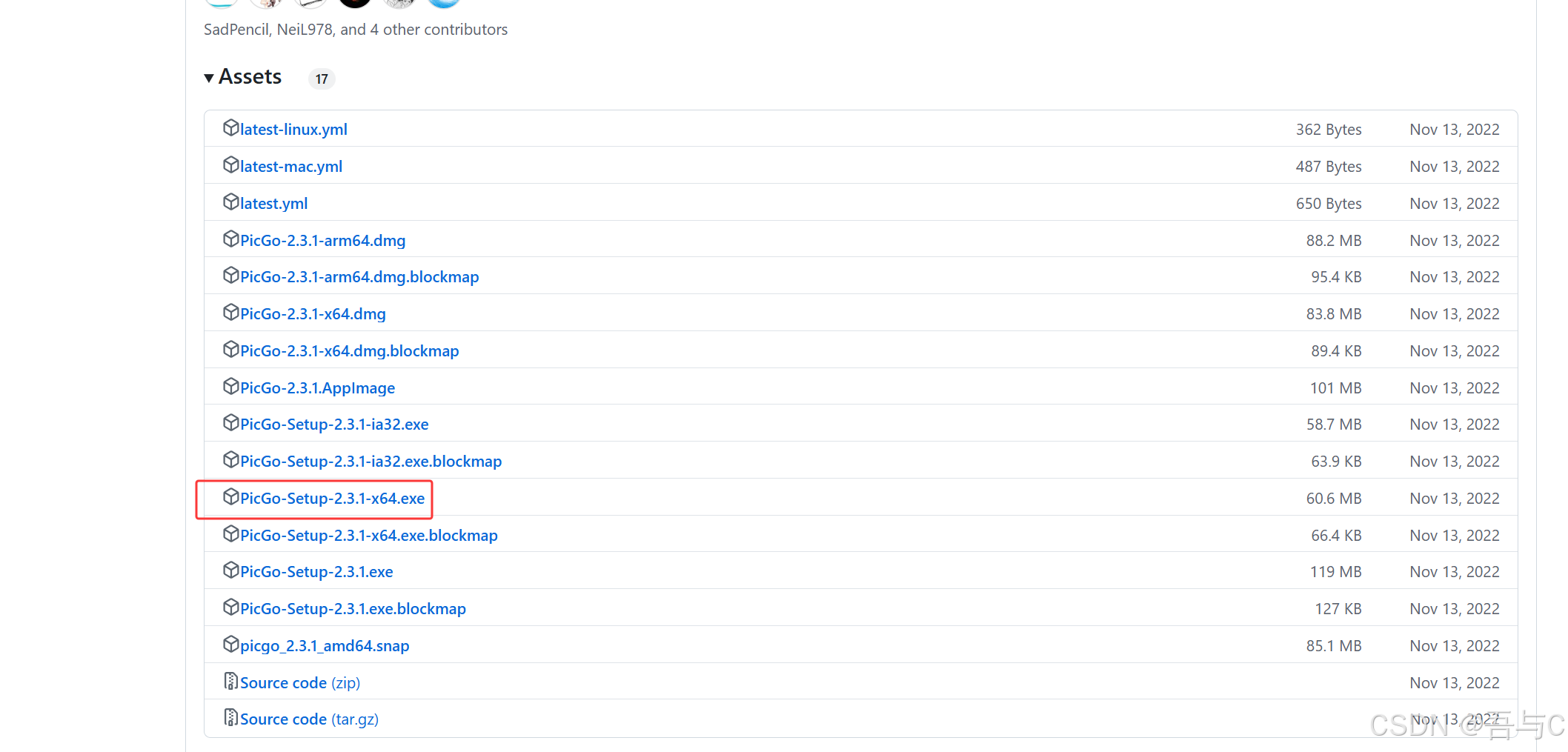This screenshot has height=752, width=1568.
Task: Select the 63.9 KB file size
Action: (1336, 462)
